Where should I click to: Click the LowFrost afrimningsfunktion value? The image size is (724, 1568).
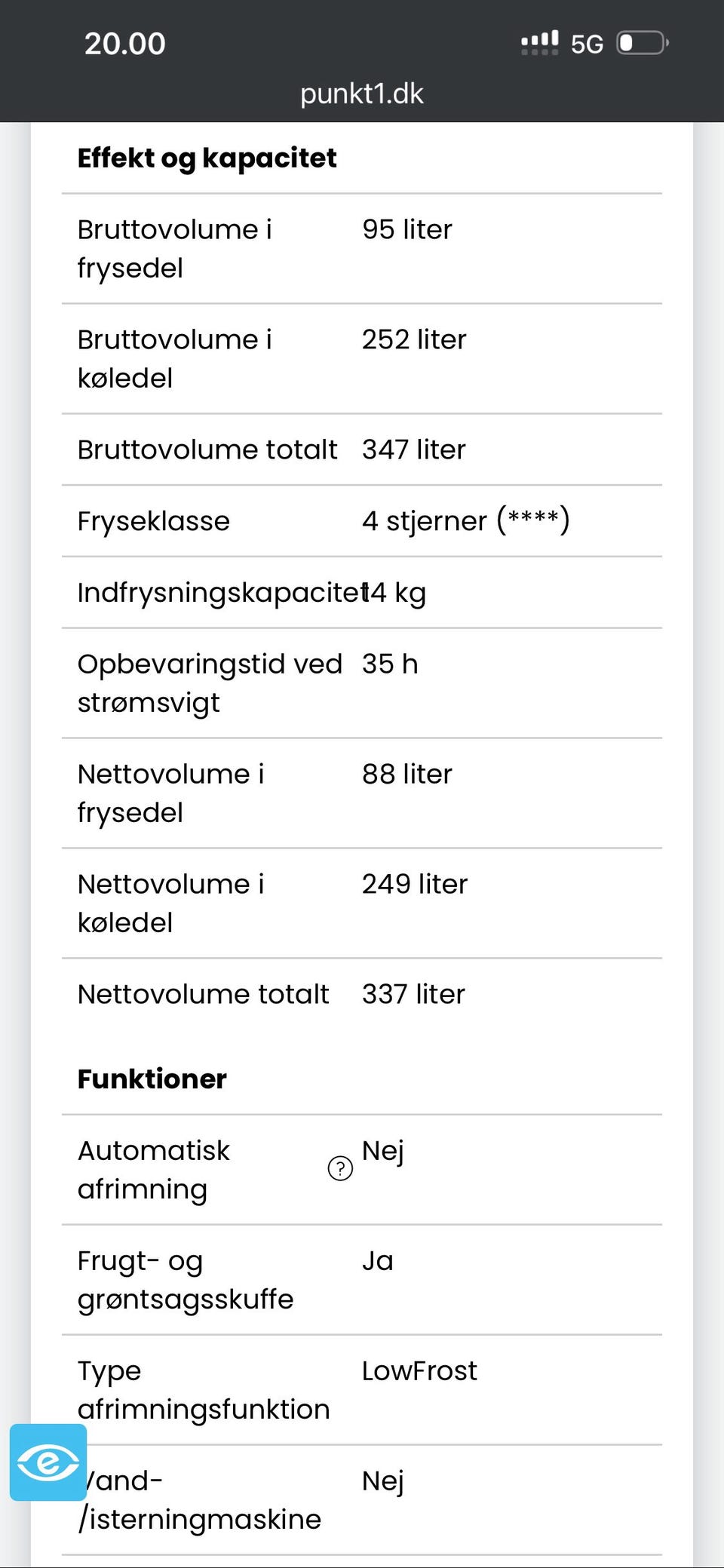pos(419,1370)
